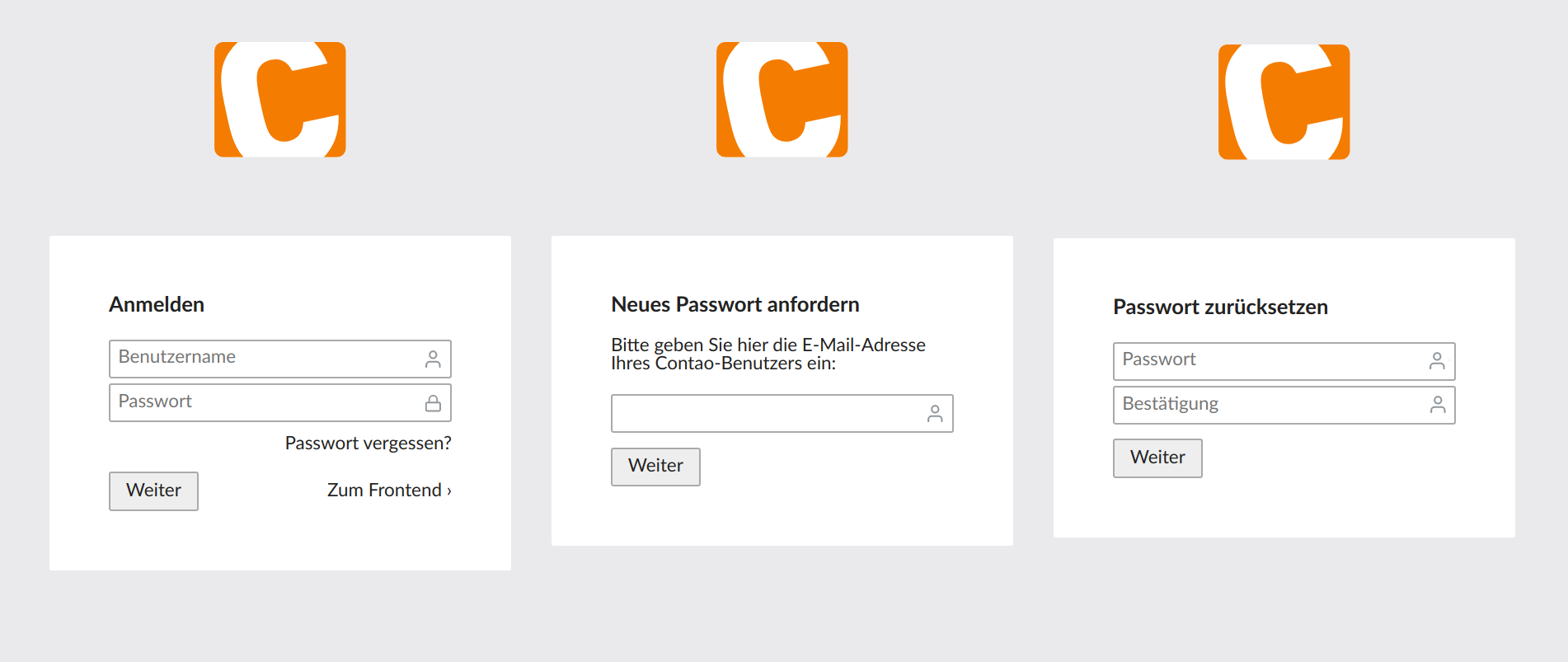Focus the Passwort field in the Anmelden form
This screenshot has width=1568, height=662.
pyautogui.click(x=280, y=402)
